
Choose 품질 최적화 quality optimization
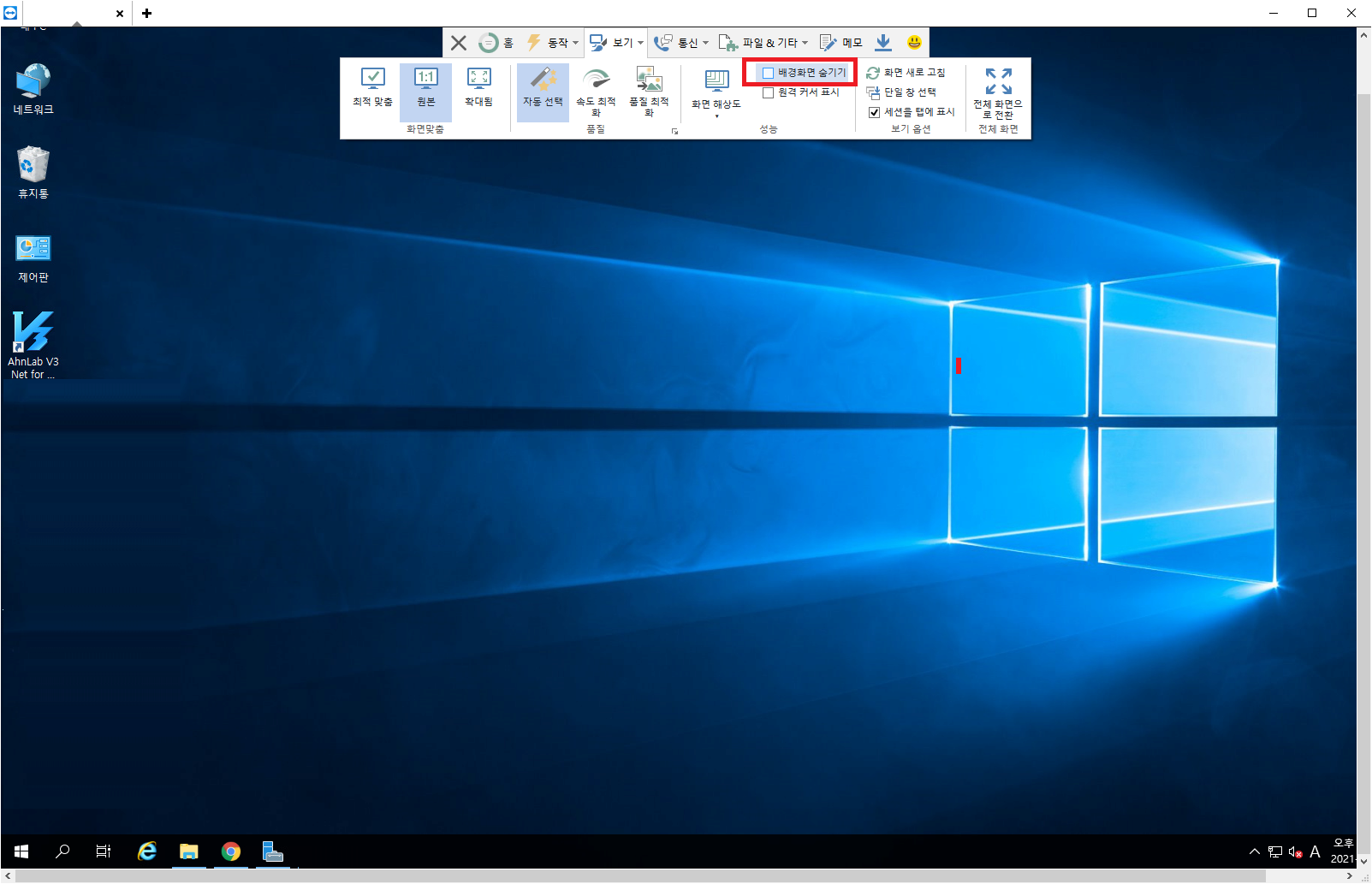[649, 92]
